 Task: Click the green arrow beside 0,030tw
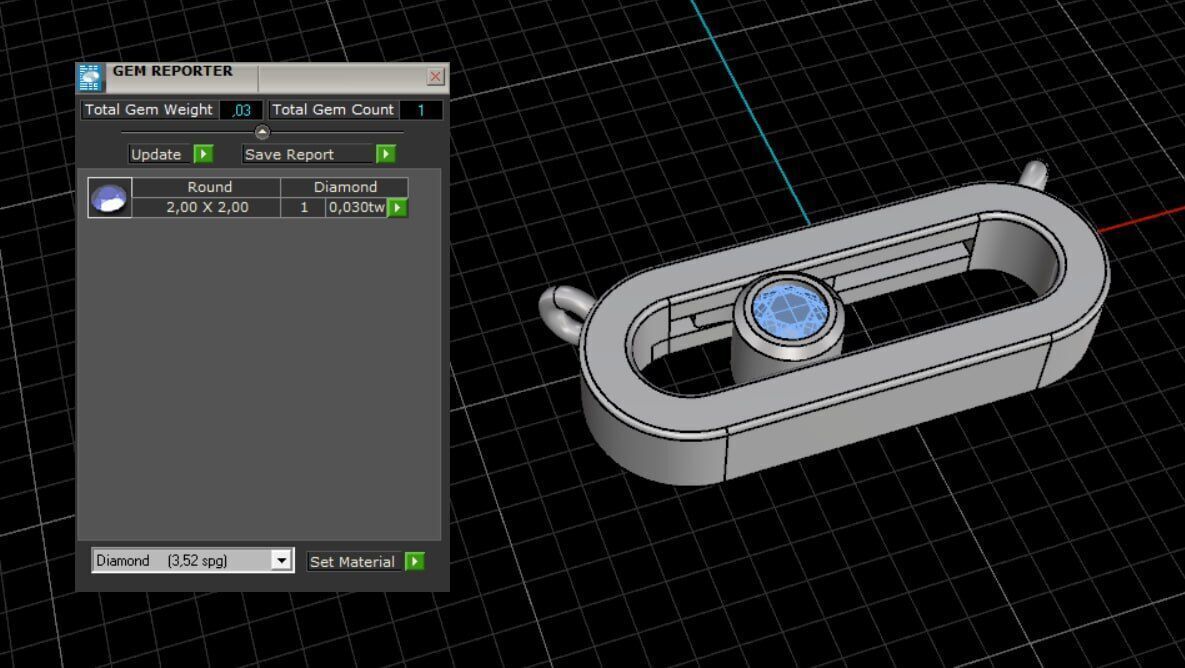[x=398, y=208]
